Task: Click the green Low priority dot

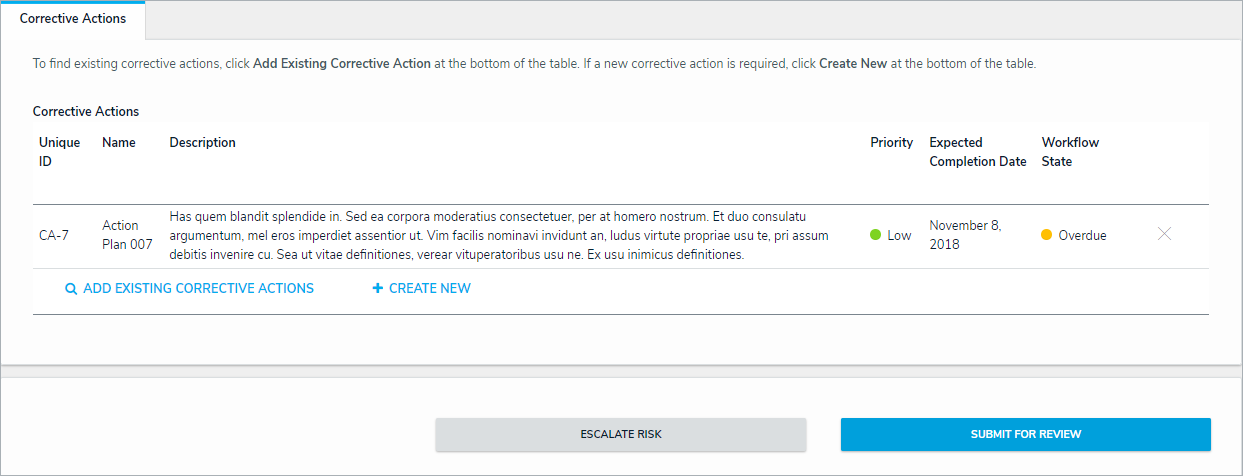Action: tap(875, 235)
